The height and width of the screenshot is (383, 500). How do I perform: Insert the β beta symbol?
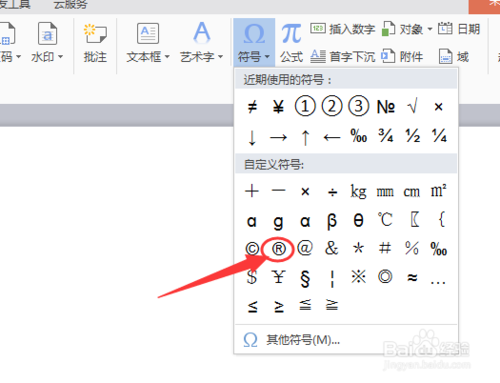pyautogui.click(x=332, y=221)
